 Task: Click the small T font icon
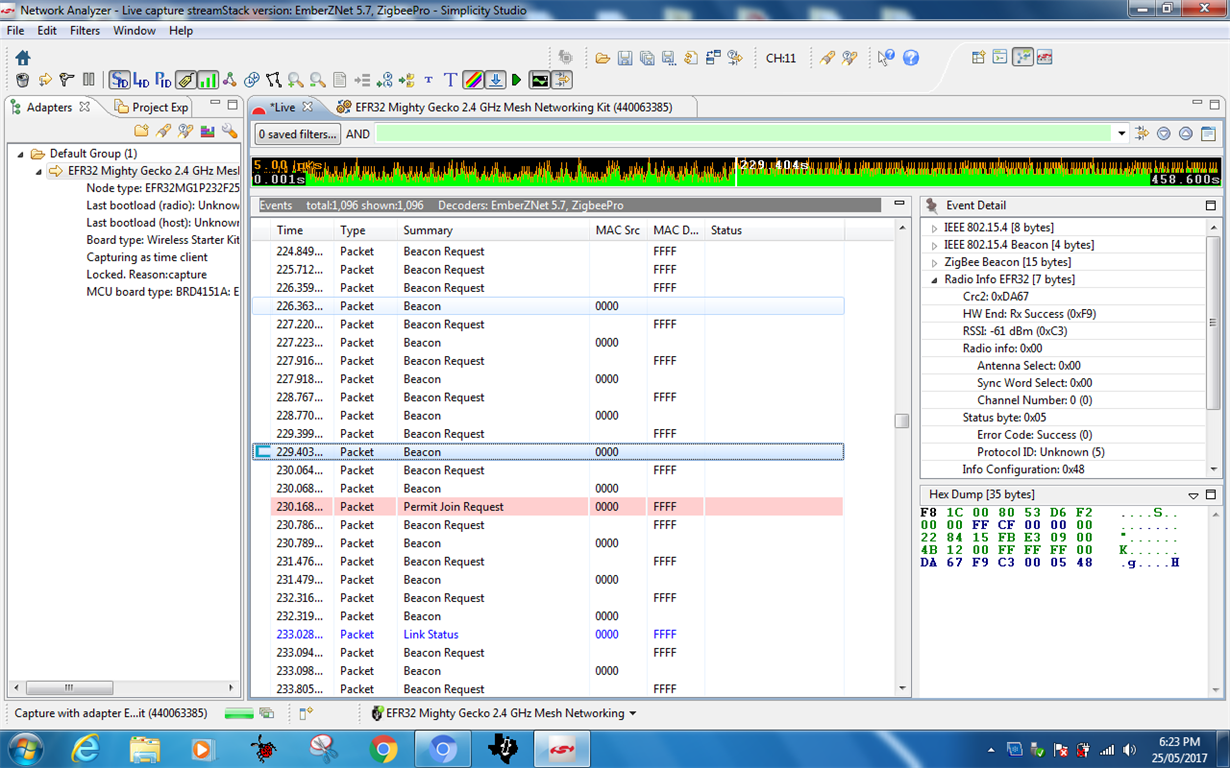click(x=428, y=79)
